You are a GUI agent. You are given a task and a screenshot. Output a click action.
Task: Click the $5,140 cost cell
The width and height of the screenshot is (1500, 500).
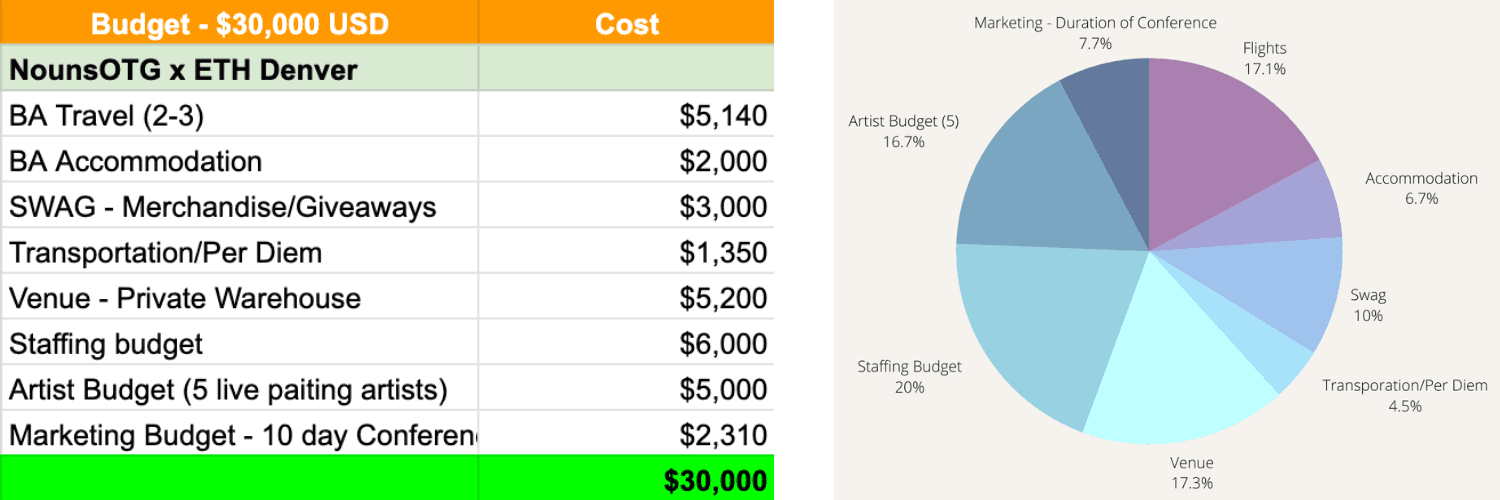tap(626, 115)
